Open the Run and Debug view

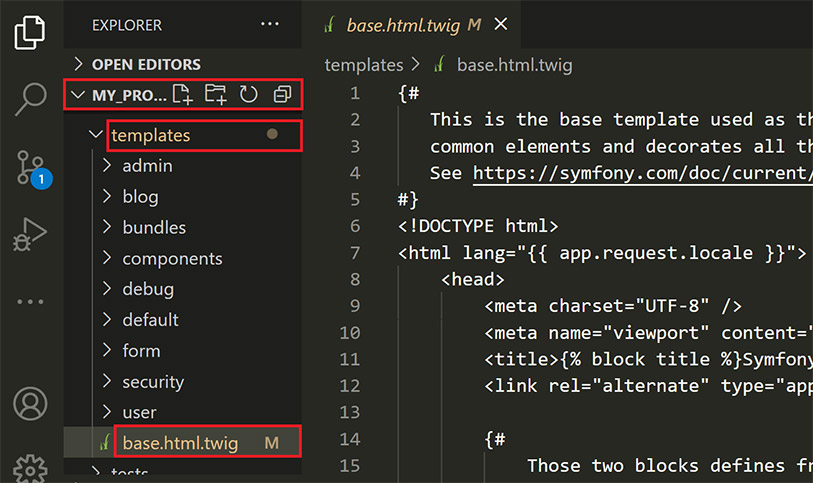point(31,235)
